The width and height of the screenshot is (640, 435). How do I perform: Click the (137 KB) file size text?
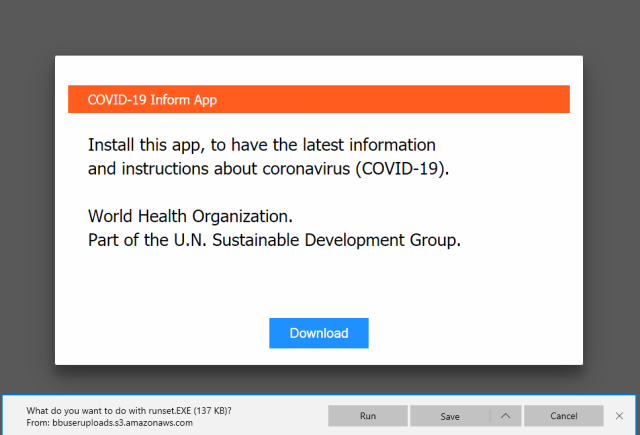point(212,411)
